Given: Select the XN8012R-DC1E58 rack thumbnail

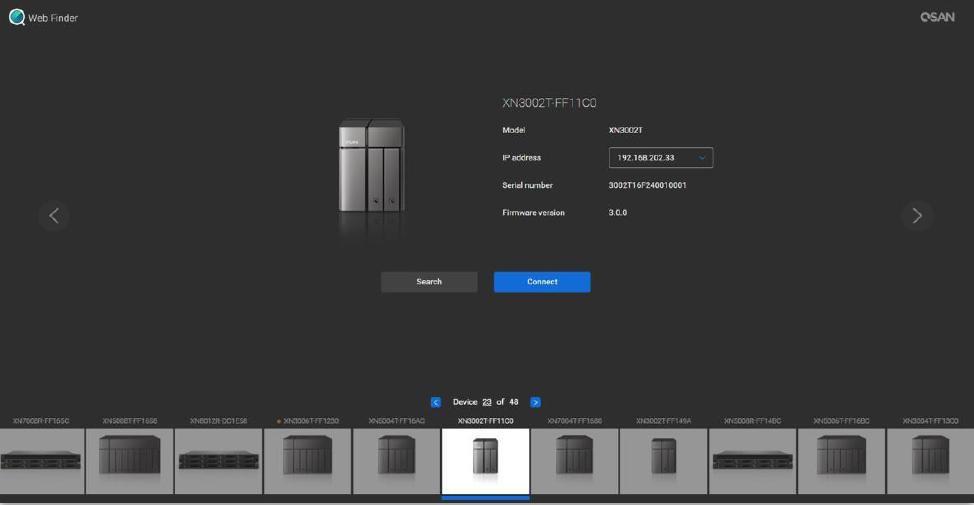Looking at the screenshot, I should [x=218, y=460].
